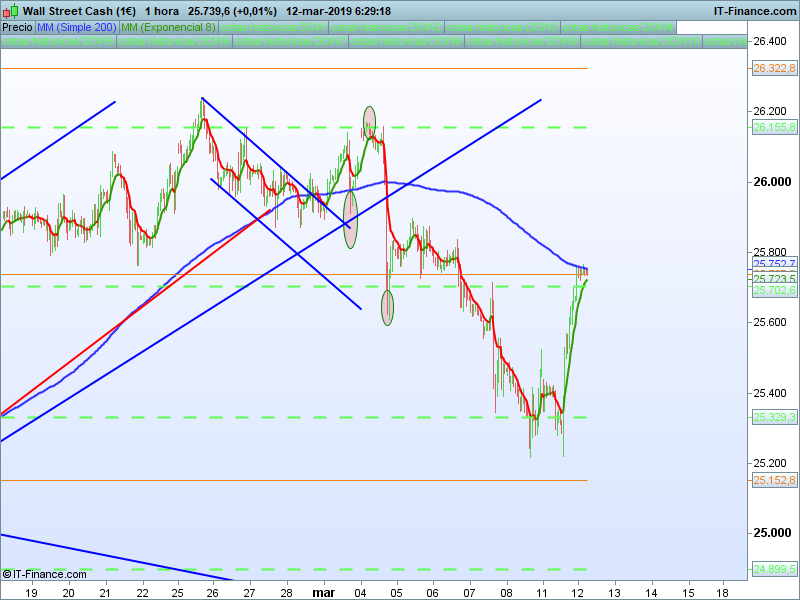The height and width of the screenshot is (600, 800).
Task: Click the 26.000 price axis value
Action: (772, 182)
